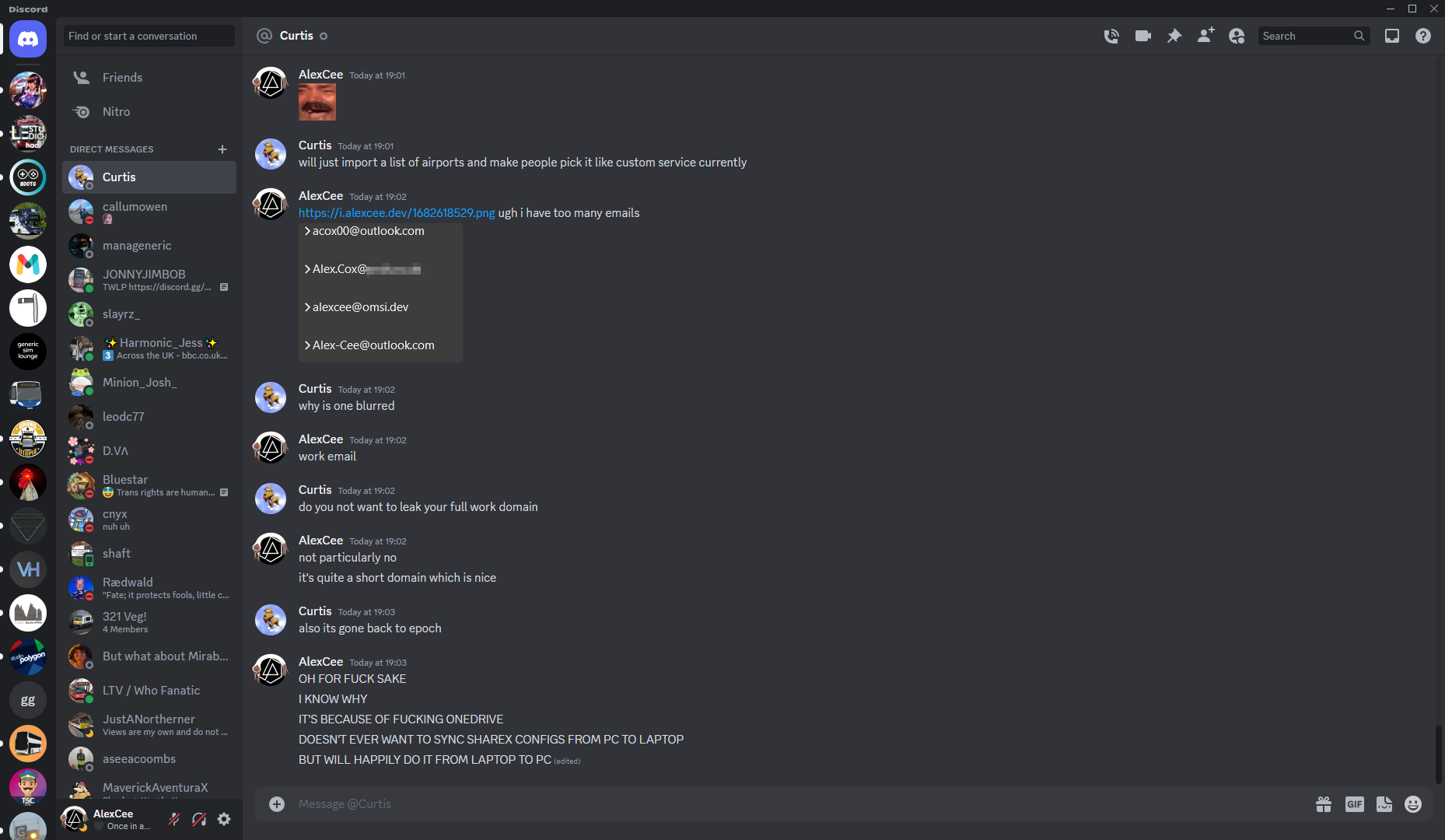
Task: Open User Settings gear
Action: tap(224, 819)
